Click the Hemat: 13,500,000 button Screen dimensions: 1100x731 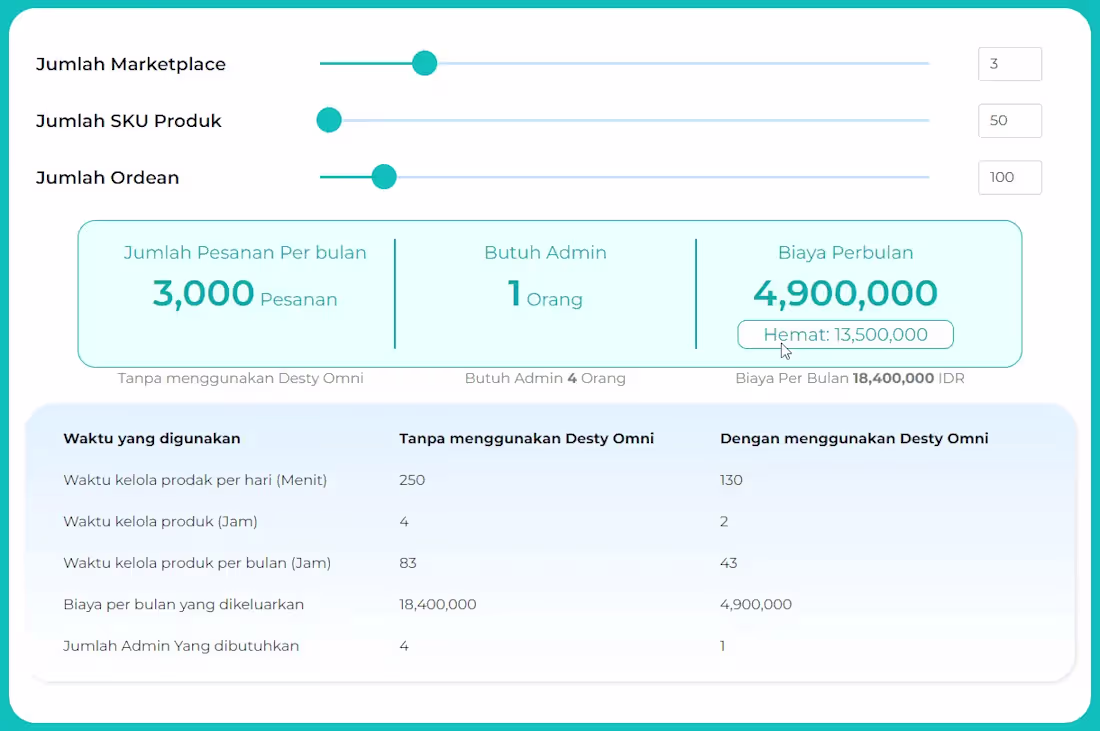(845, 335)
